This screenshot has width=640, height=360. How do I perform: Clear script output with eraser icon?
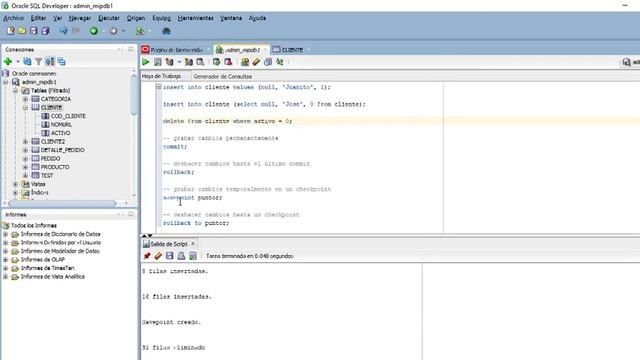point(158,256)
